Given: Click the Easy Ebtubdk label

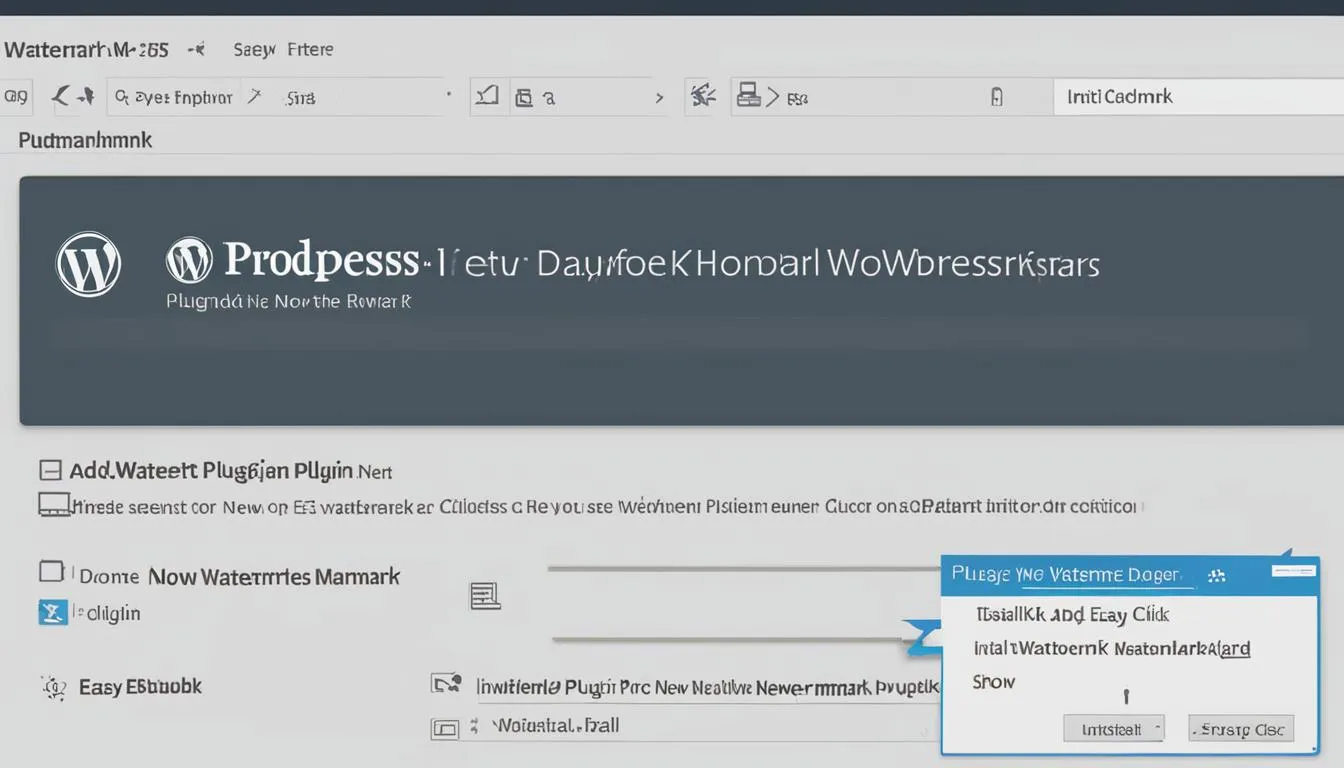Looking at the screenshot, I should point(140,687).
